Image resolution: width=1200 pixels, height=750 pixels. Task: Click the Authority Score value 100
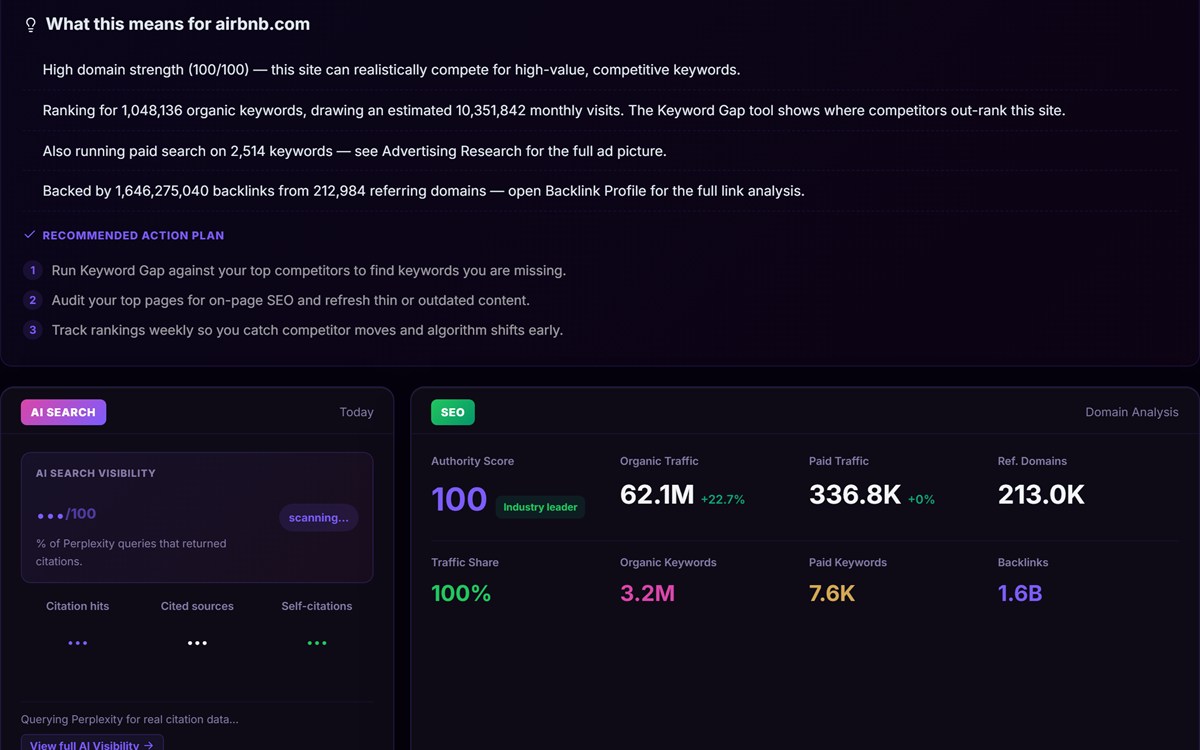459,499
